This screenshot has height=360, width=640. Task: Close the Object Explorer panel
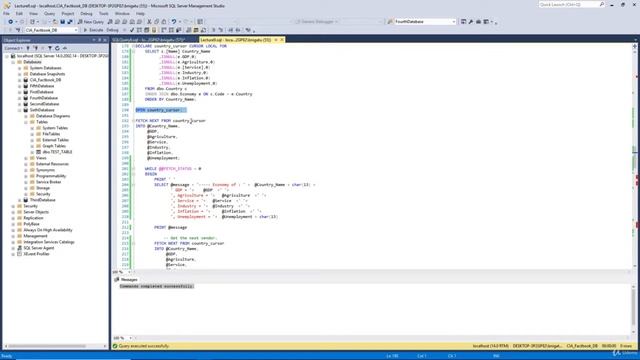coord(105,40)
